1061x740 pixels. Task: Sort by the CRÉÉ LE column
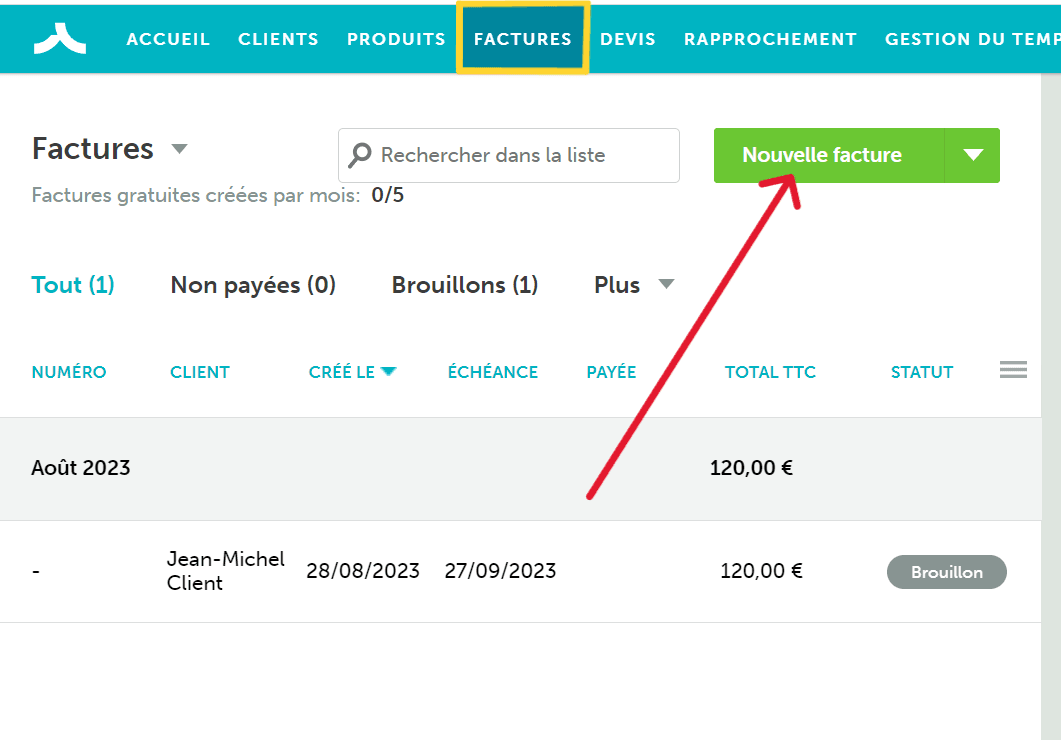point(352,372)
